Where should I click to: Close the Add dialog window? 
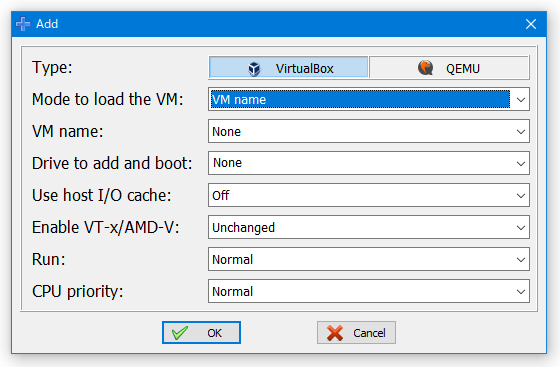click(531, 24)
